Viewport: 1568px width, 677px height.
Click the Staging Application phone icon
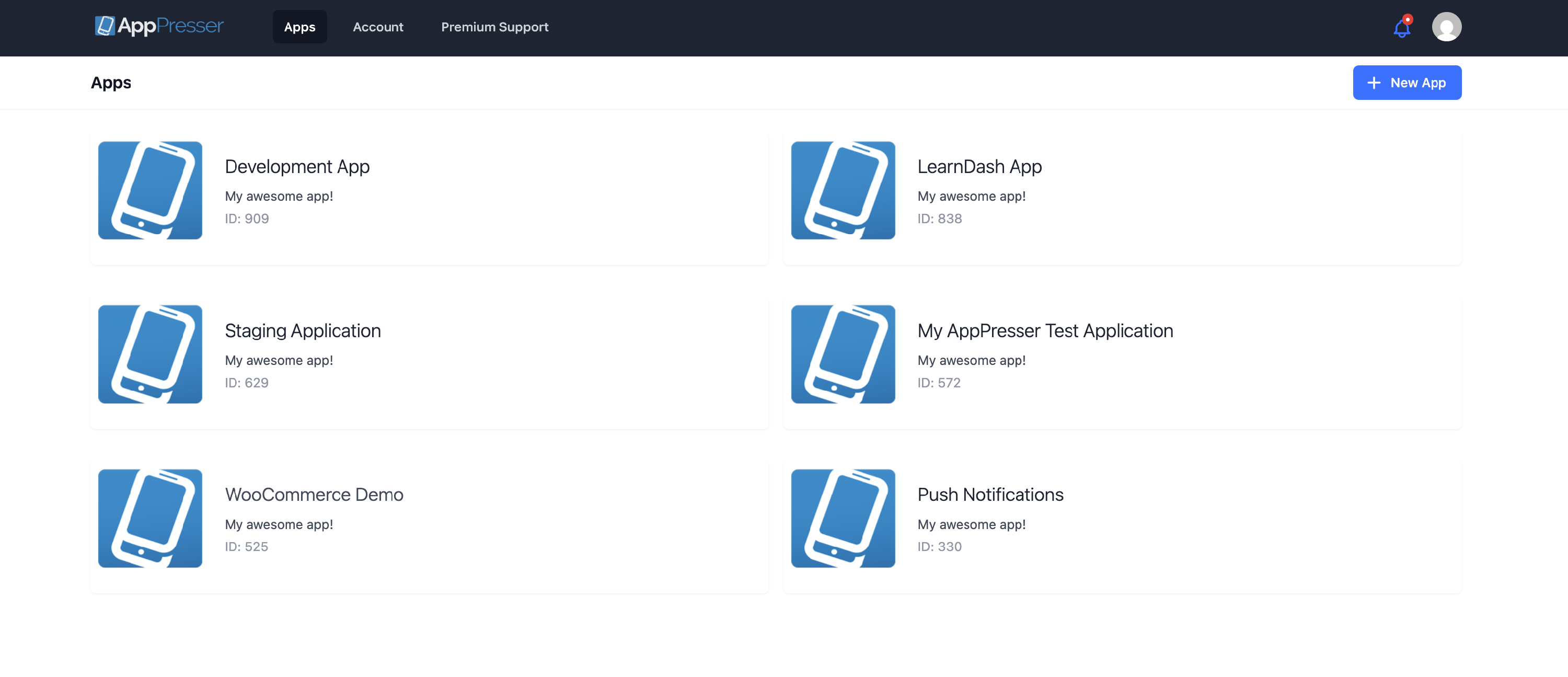click(x=149, y=354)
